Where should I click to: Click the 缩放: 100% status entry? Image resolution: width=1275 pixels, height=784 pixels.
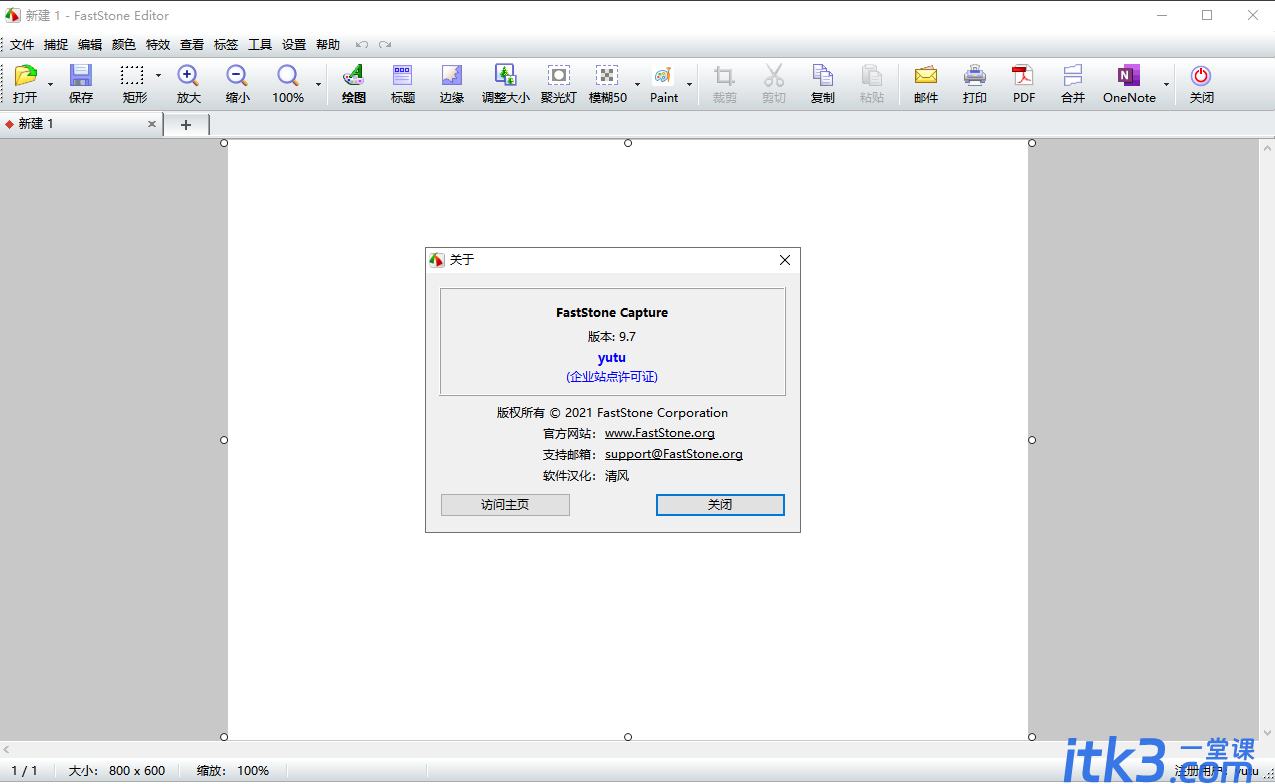click(x=233, y=771)
